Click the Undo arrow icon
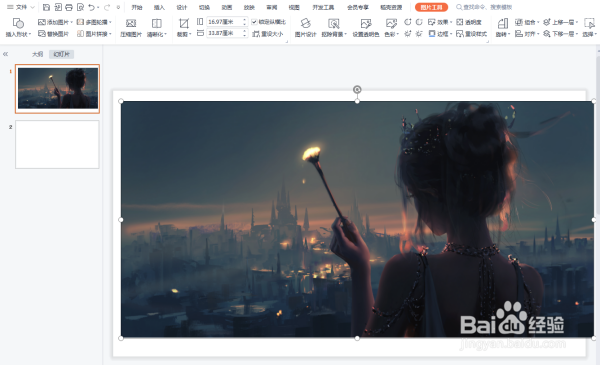The image size is (600, 365). coord(91,7)
